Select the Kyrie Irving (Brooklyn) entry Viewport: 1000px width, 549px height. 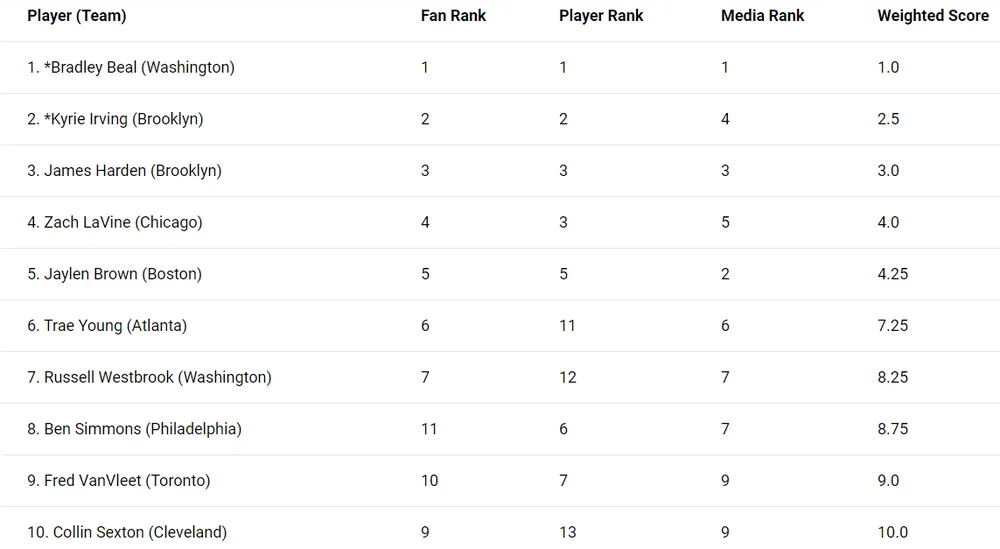(115, 119)
